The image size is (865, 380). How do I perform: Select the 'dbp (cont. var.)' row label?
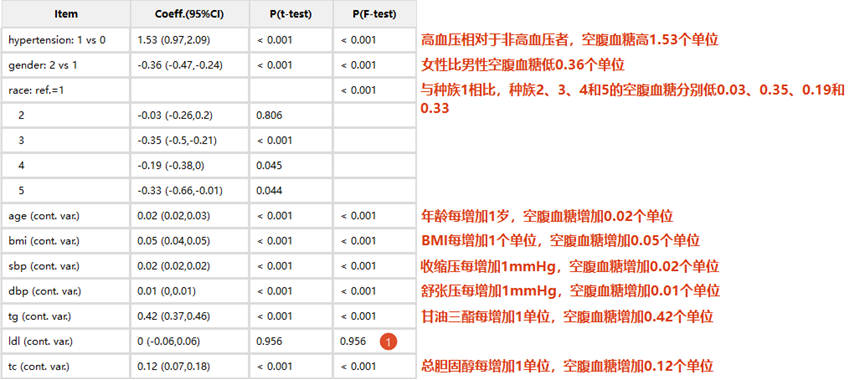point(44,291)
